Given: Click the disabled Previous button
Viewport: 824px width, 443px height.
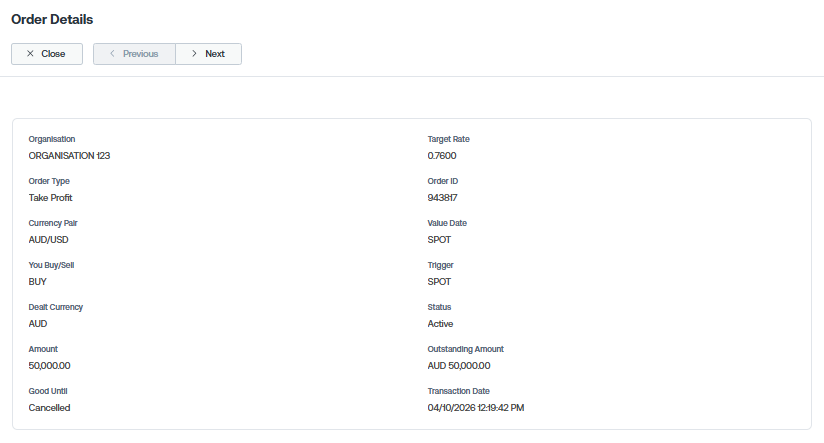Looking at the screenshot, I should click(x=135, y=54).
